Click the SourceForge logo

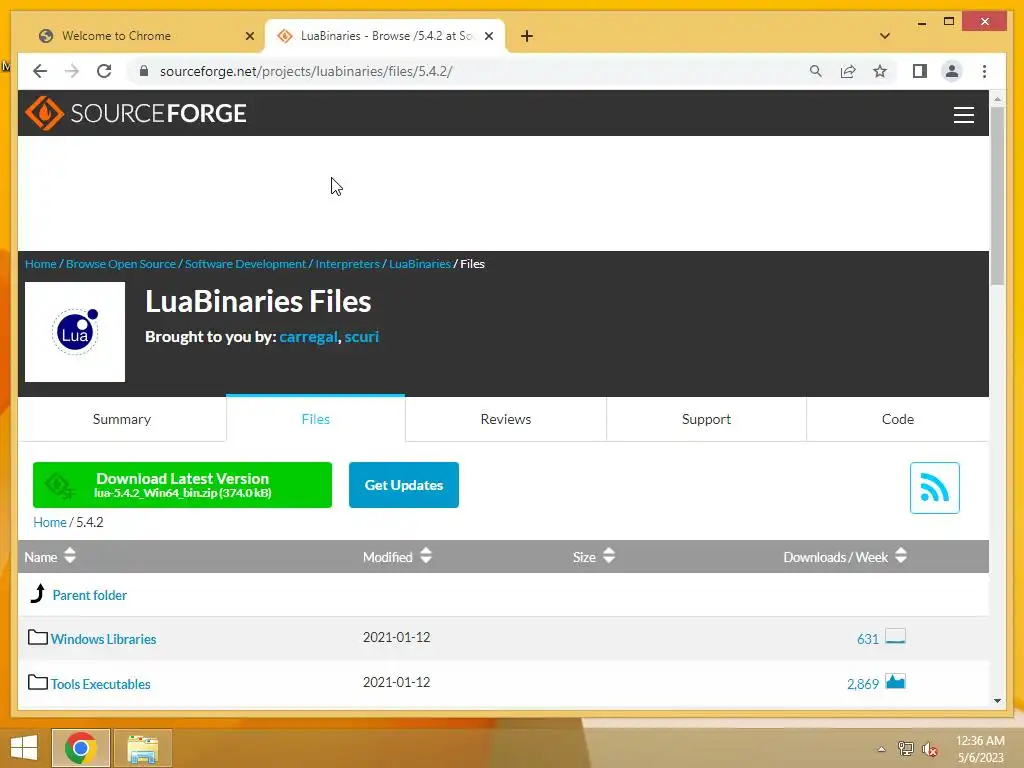pyautogui.click(x=136, y=113)
